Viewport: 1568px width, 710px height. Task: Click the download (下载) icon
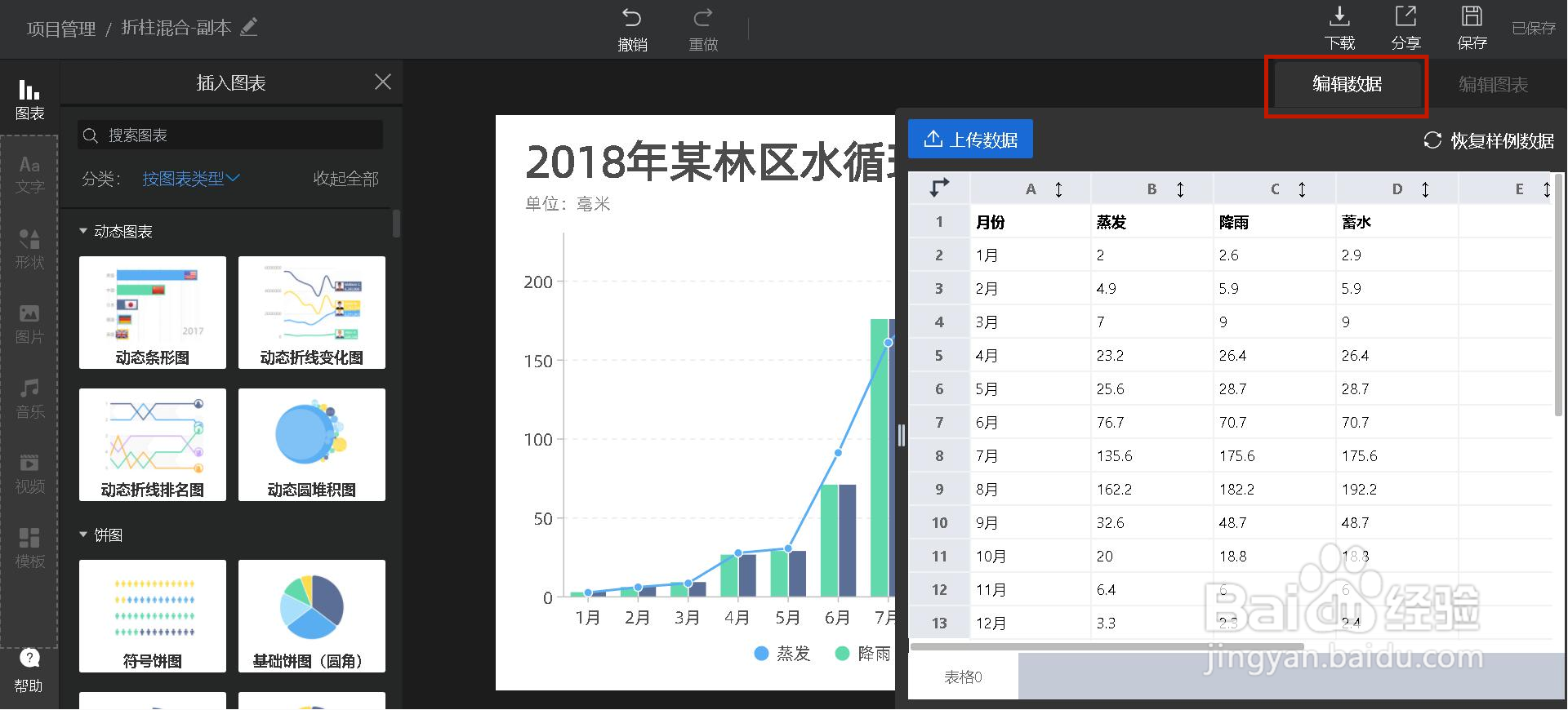click(1339, 16)
